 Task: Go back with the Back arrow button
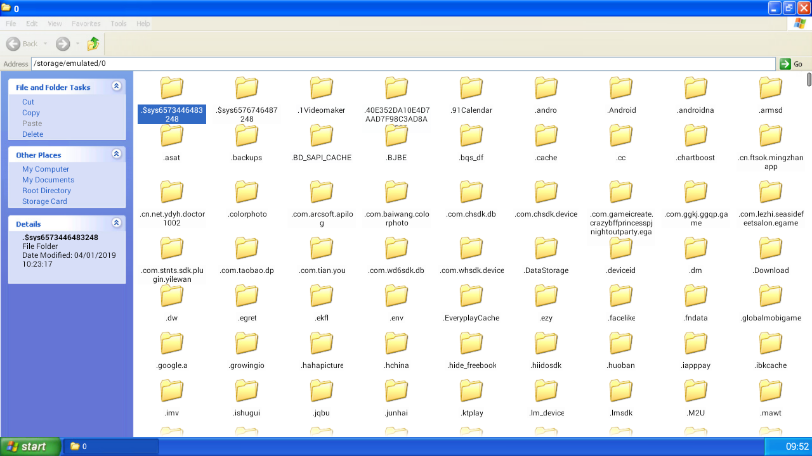[x=14, y=44]
